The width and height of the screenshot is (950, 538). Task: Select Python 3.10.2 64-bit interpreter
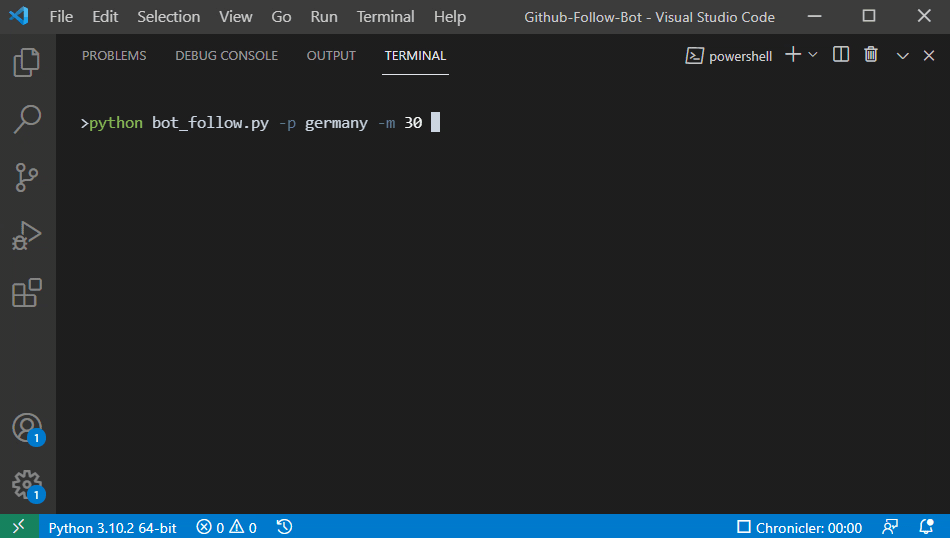(x=112, y=528)
